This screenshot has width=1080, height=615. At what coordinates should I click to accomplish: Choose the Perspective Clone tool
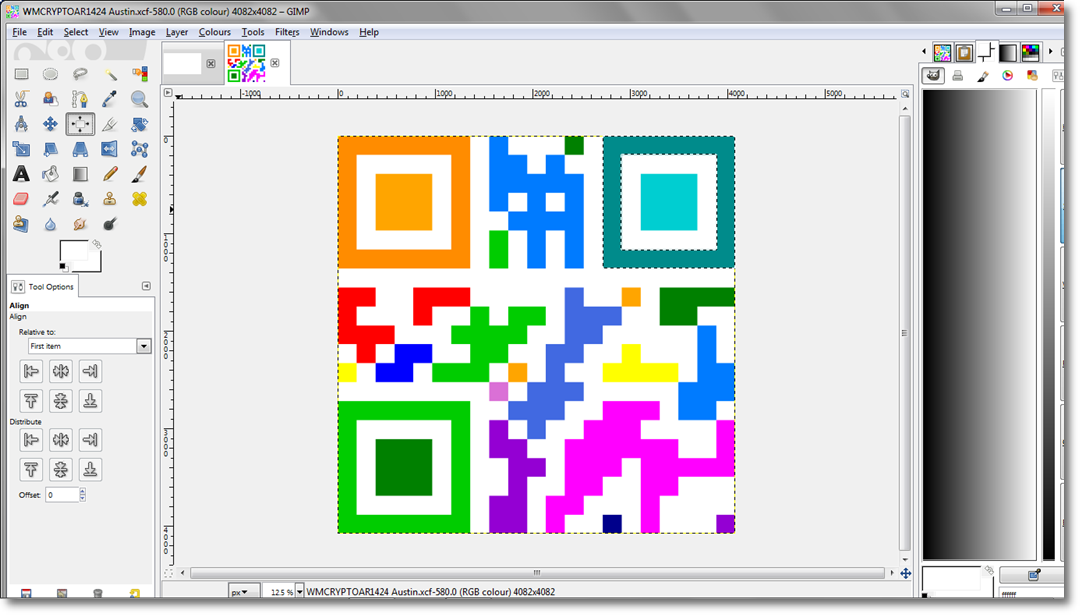tap(21, 224)
